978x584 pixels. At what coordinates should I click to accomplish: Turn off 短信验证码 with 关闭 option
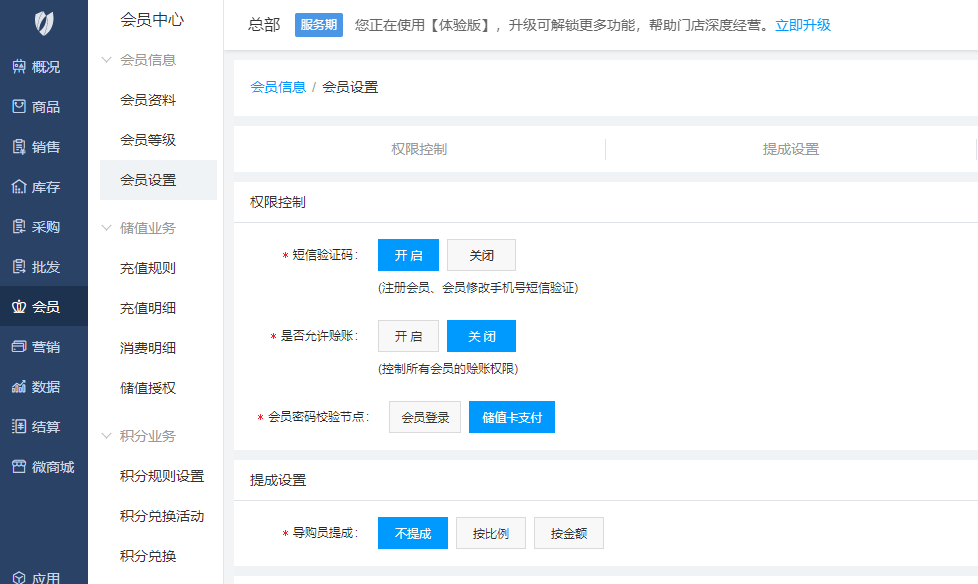pos(481,255)
